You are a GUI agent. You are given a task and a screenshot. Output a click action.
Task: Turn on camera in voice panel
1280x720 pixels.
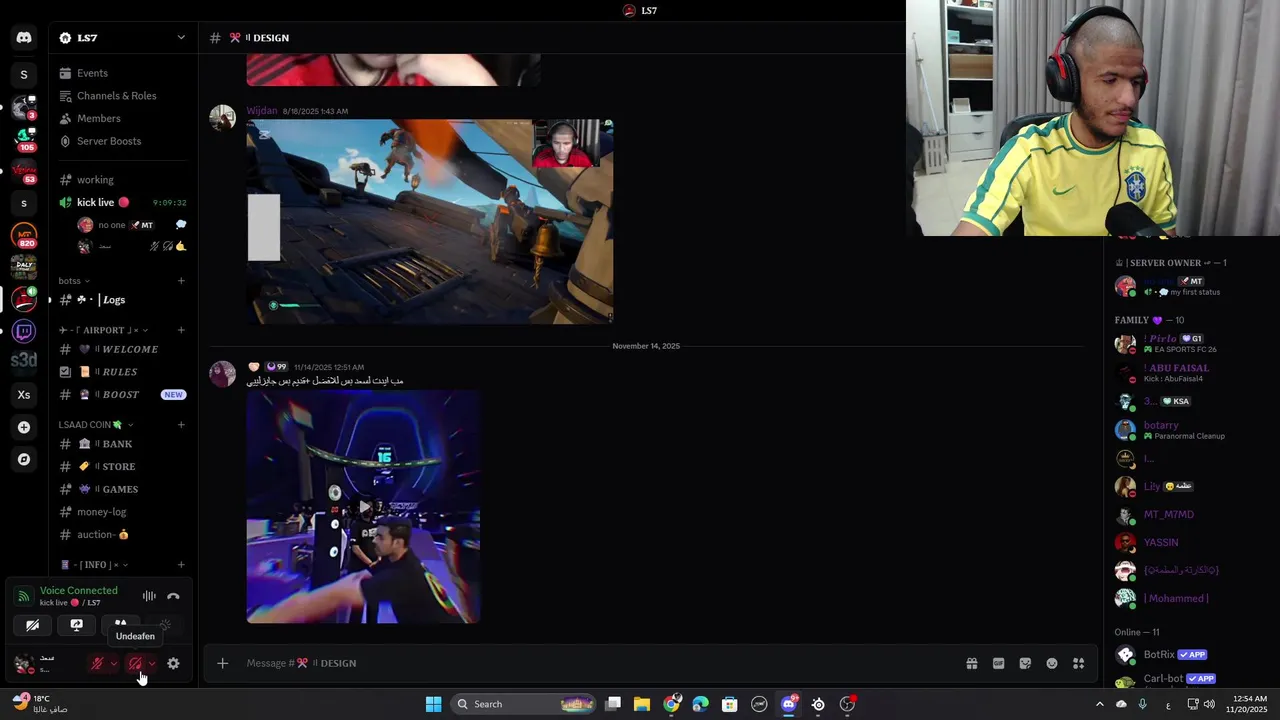pos(33,625)
